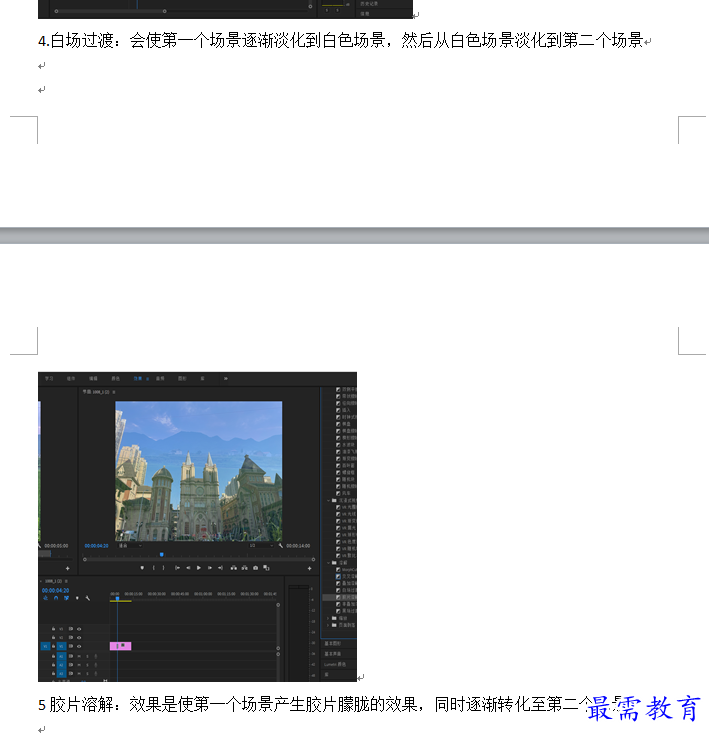
Task: Click the timeline panel timecode 00:00:04:20
Action: point(55,590)
